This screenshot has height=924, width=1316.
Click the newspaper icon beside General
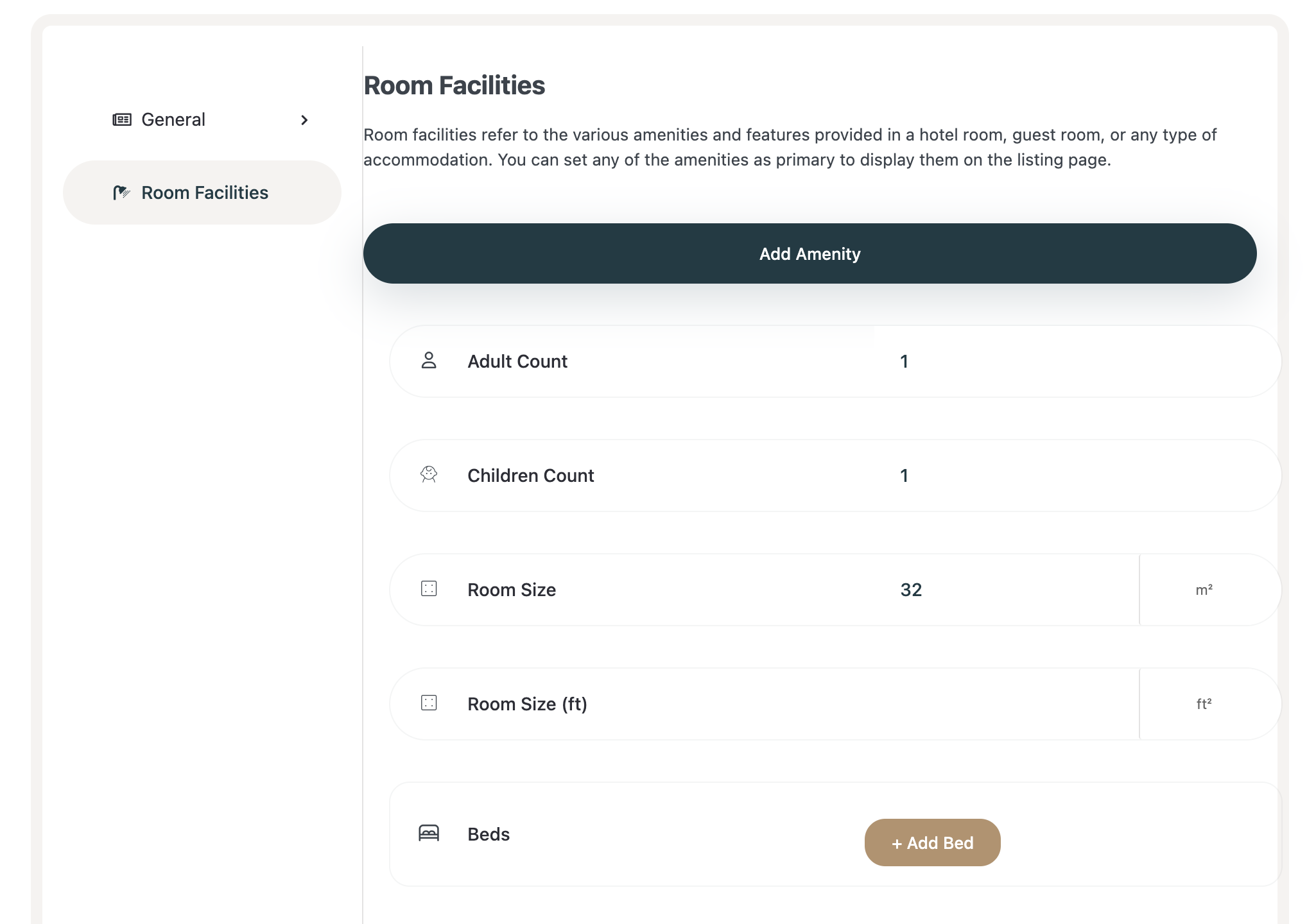click(x=122, y=120)
